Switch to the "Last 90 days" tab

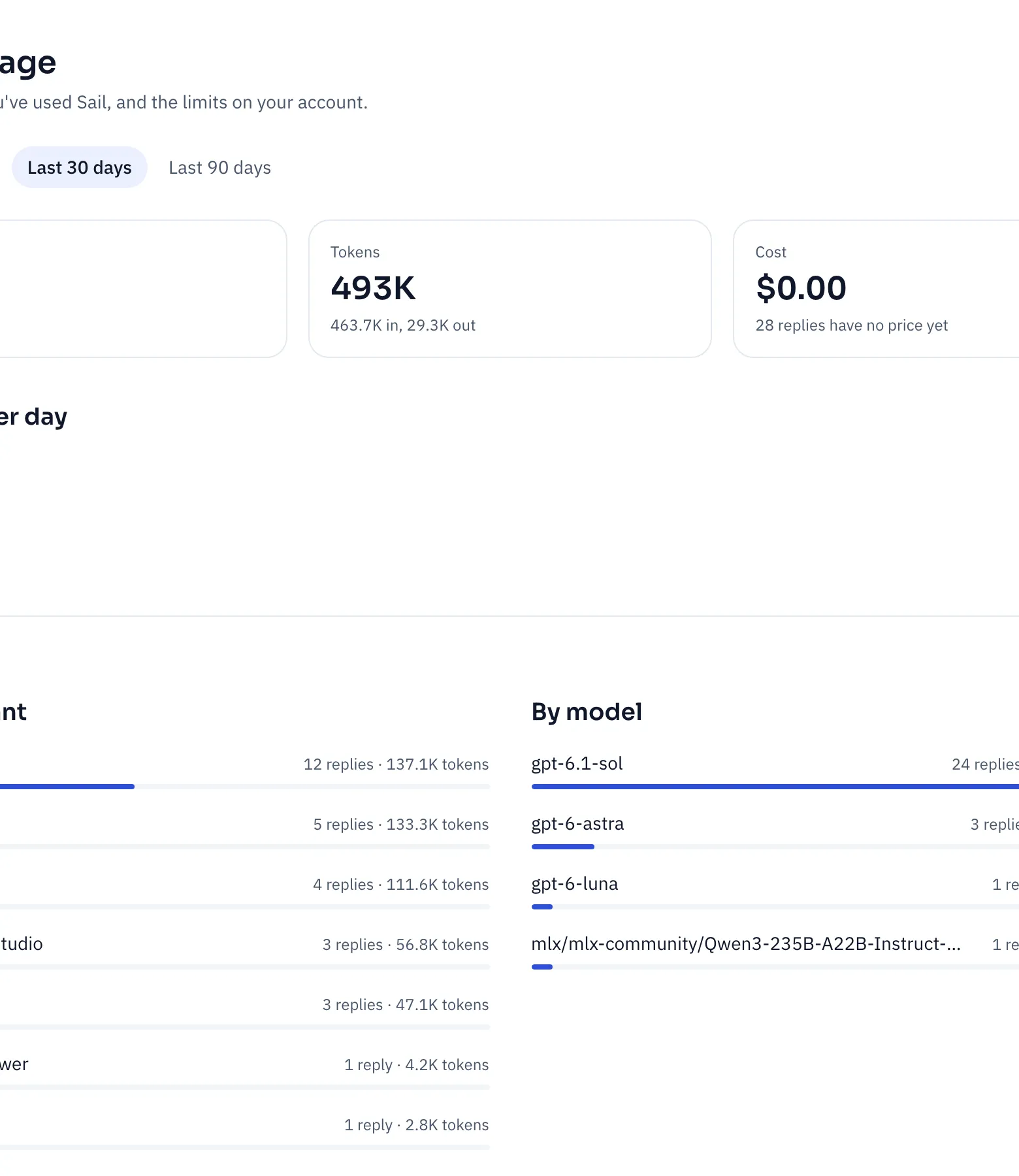pos(219,168)
